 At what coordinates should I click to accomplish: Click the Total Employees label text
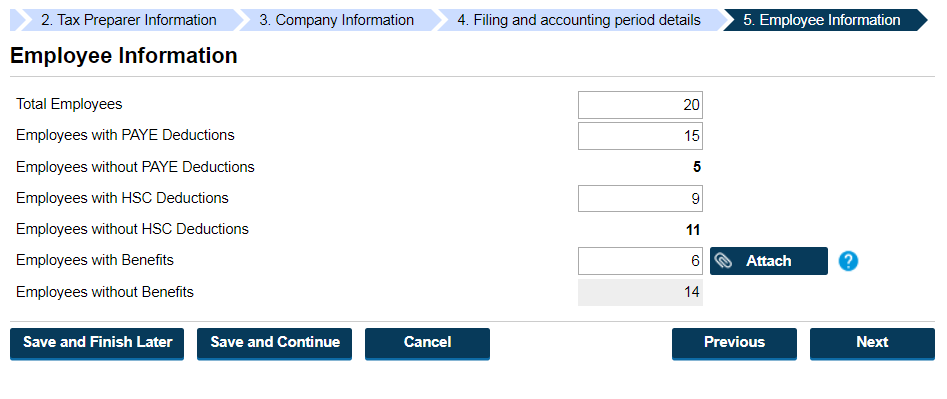pyautogui.click(x=69, y=104)
